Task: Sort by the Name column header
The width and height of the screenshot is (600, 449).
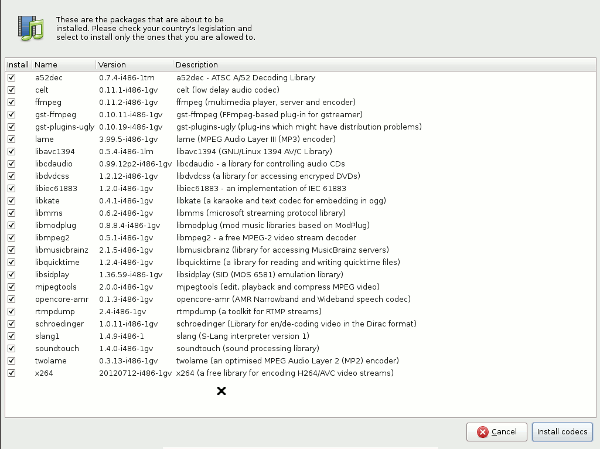Action: (x=63, y=65)
